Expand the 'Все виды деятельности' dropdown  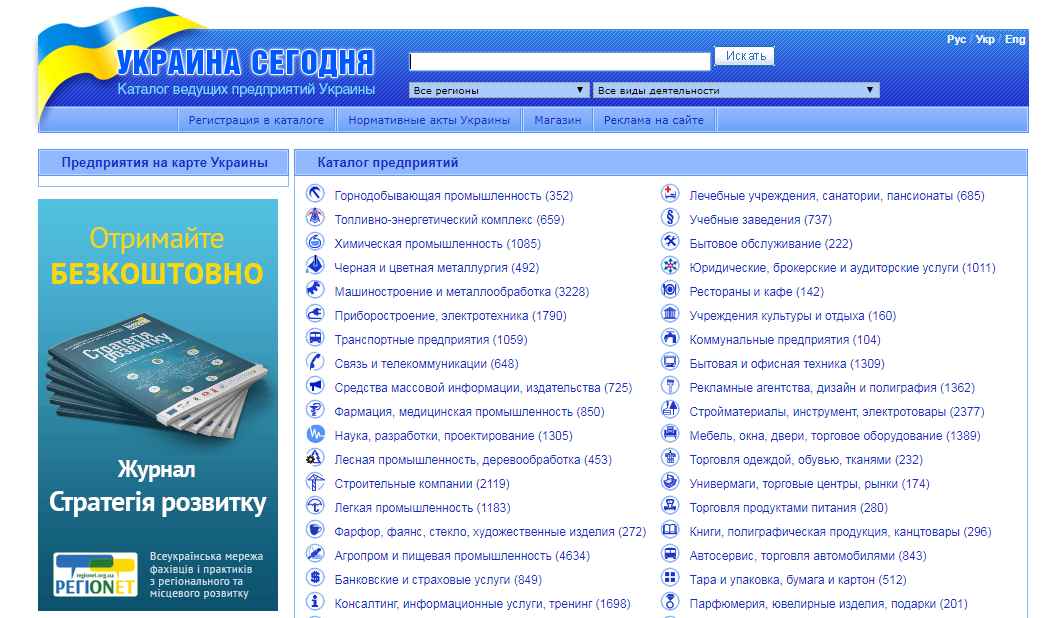(736, 90)
